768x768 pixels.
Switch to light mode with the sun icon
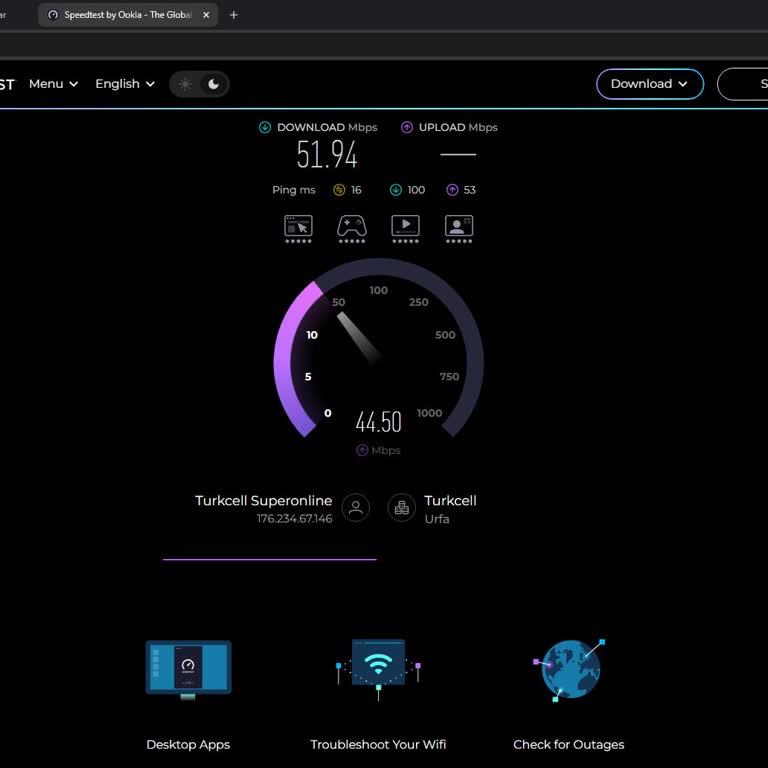pos(185,84)
